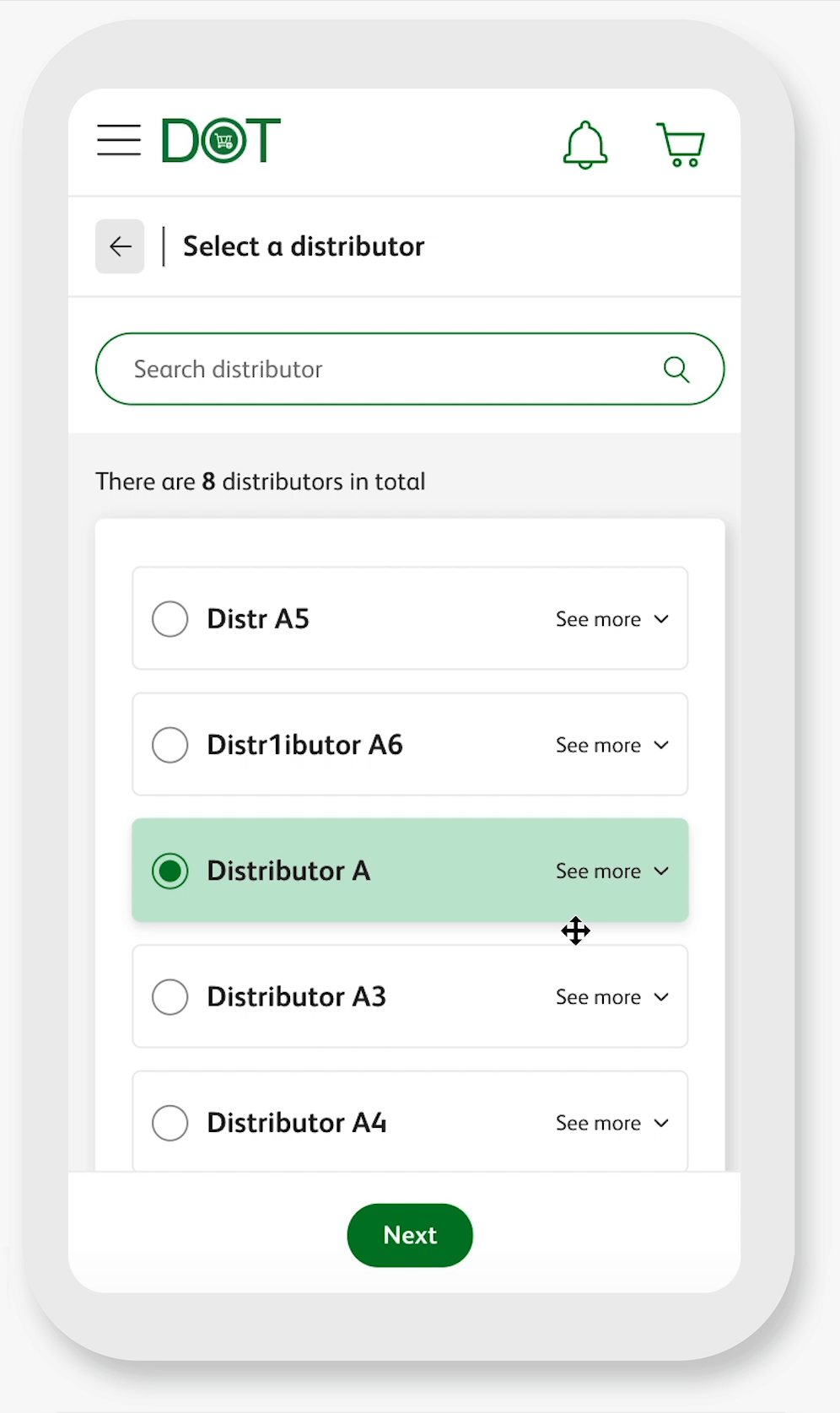This screenshot has height=1413, width=840.
Task: Click the Distr A5 name label
Action: tap(258, 619)
